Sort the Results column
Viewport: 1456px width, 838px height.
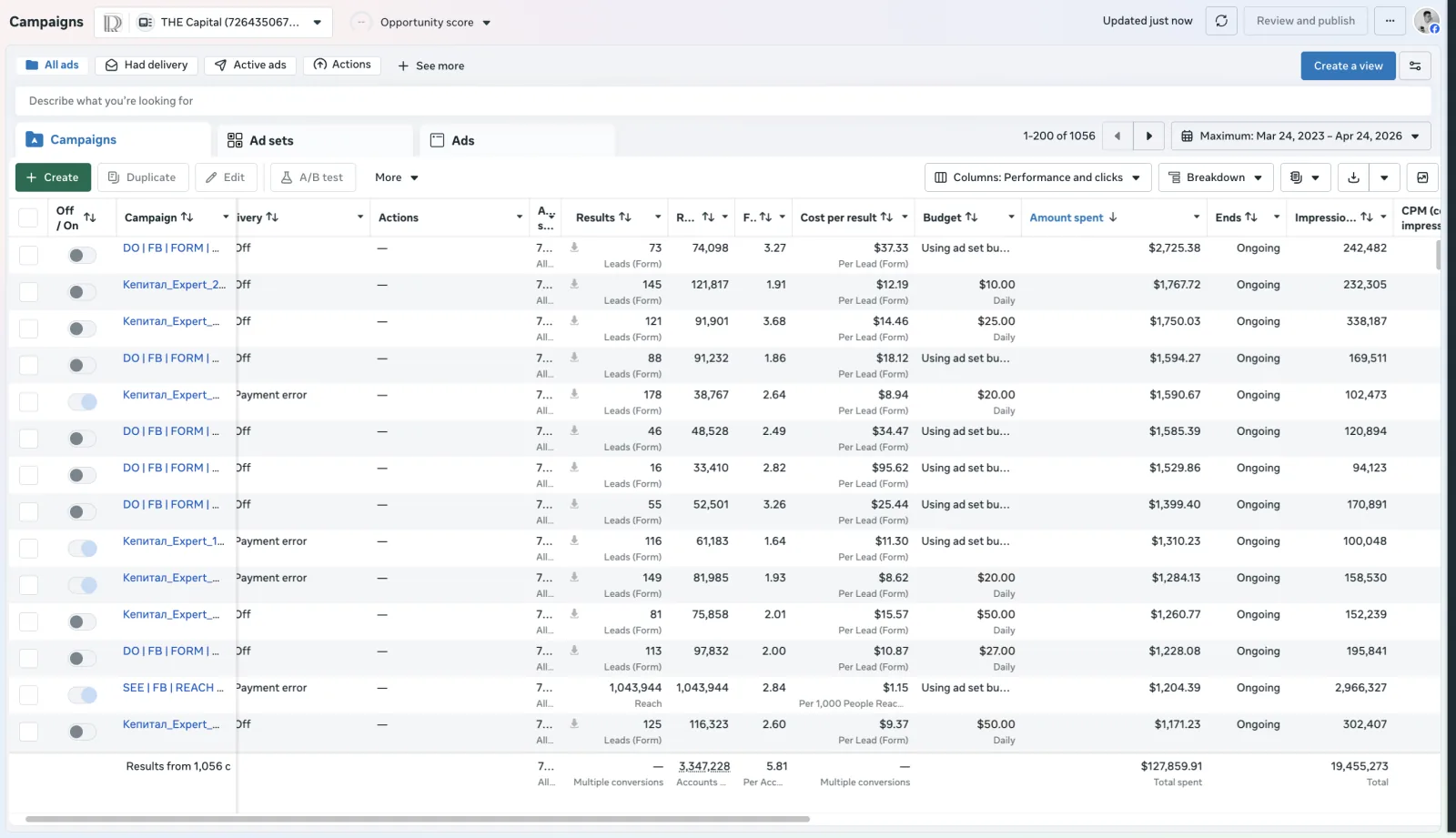pos(625,217)
